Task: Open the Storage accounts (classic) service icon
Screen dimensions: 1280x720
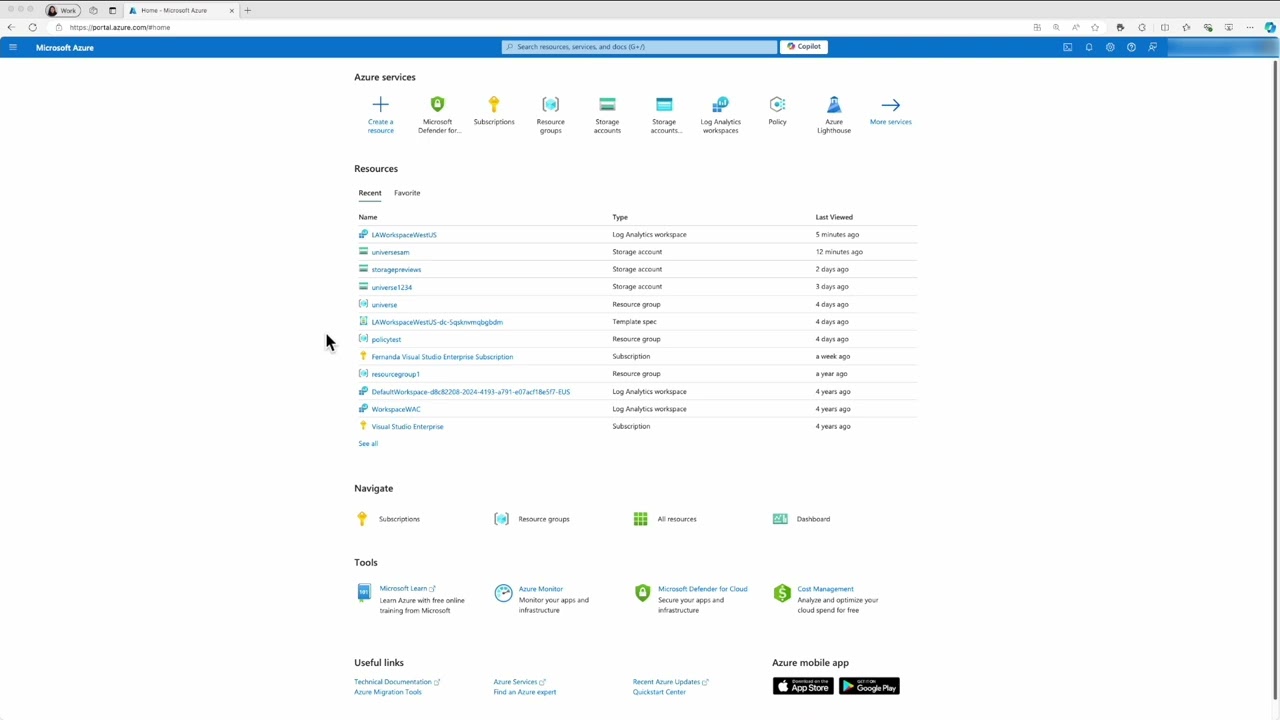Action: (664, 104)
